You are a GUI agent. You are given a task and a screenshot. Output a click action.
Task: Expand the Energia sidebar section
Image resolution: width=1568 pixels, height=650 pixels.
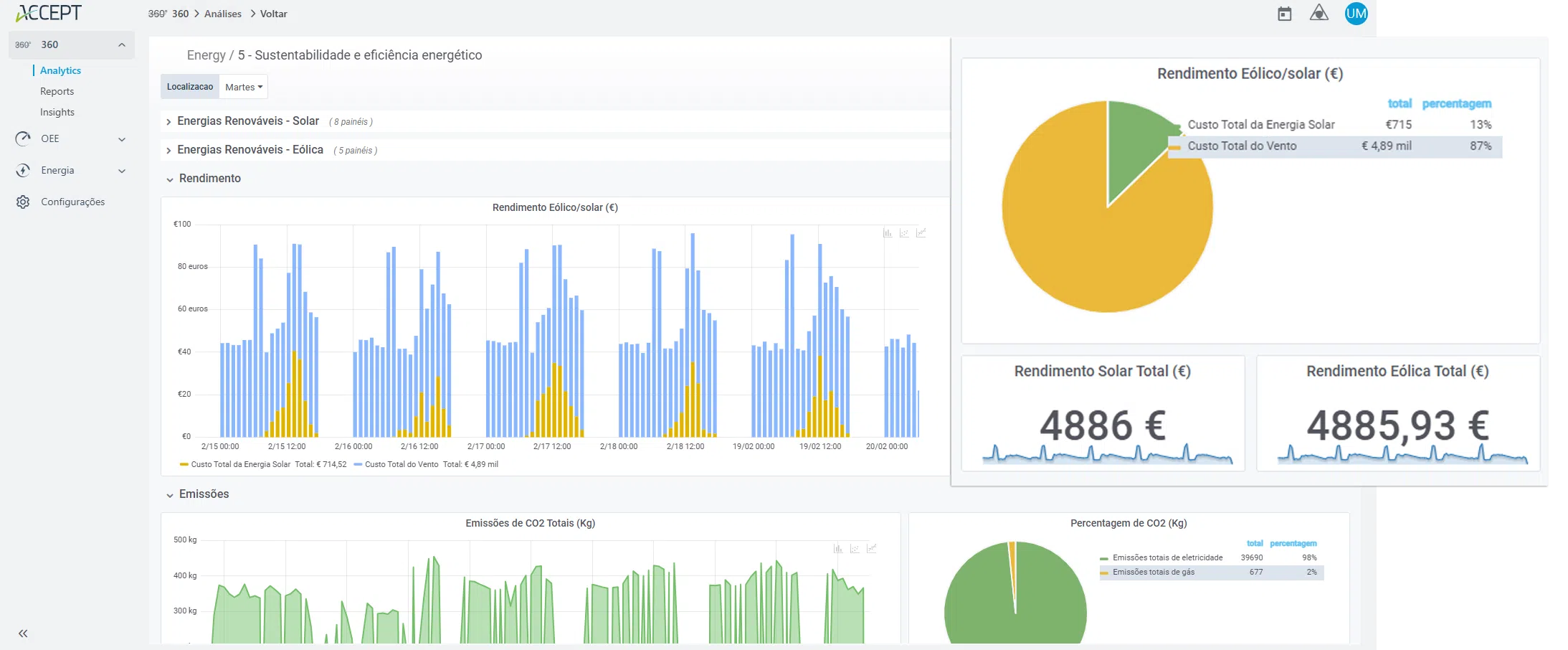(122, 171)
